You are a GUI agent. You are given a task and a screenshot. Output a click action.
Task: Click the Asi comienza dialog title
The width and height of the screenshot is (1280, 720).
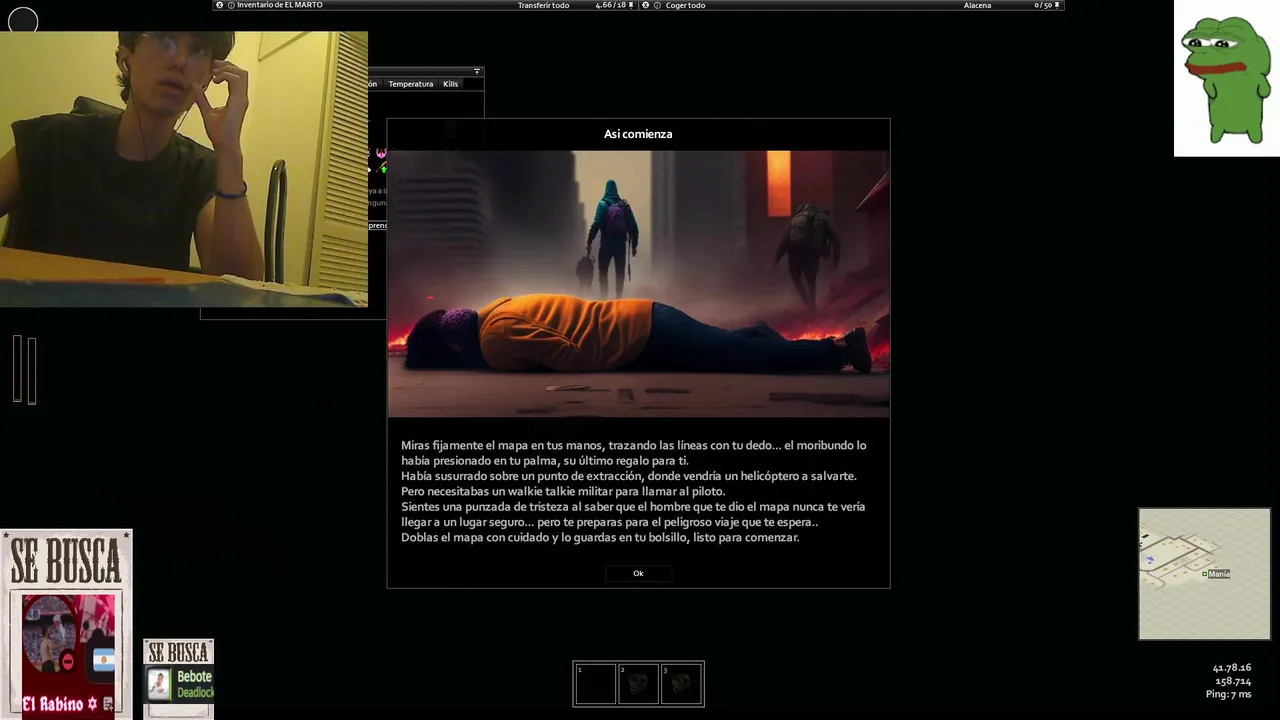pos(638,134)
